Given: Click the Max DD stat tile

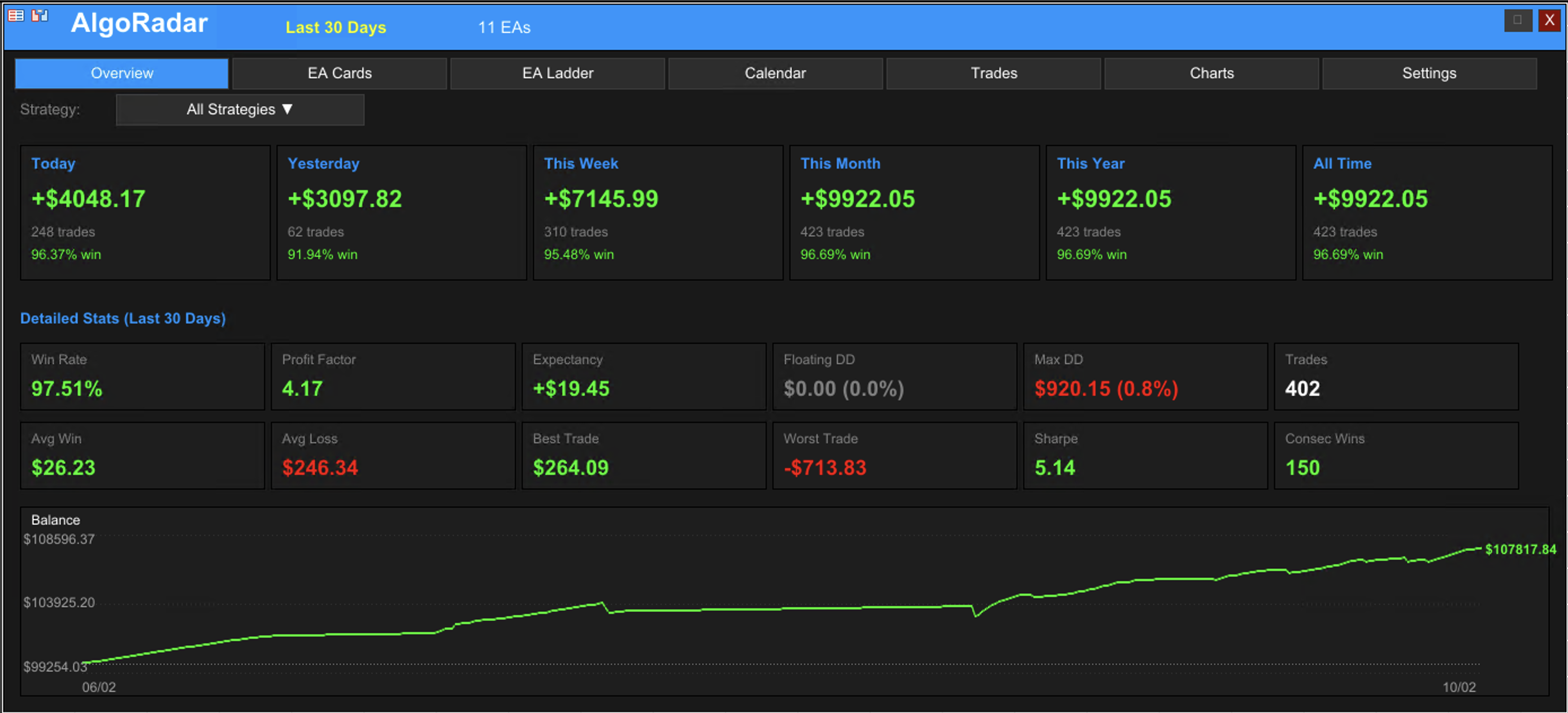Looking at the screenshot, I should click(x=1144, y=376).
